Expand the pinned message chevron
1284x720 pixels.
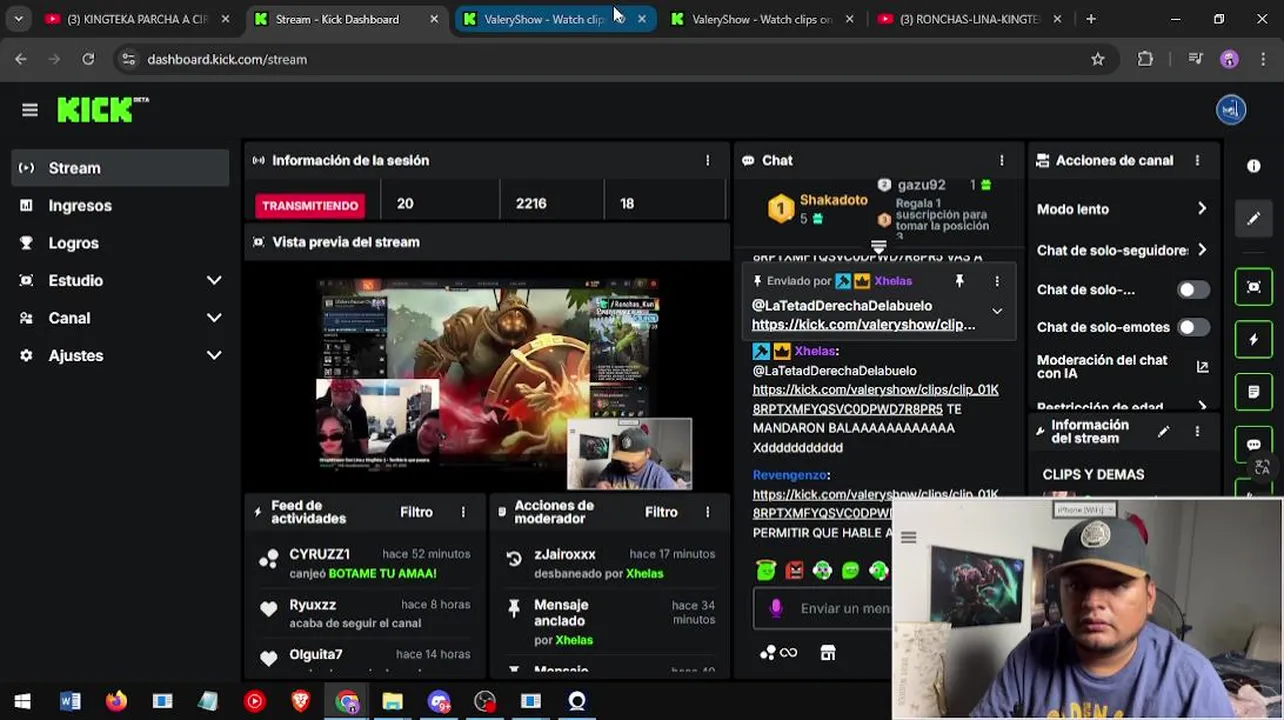tap(997, 311)
